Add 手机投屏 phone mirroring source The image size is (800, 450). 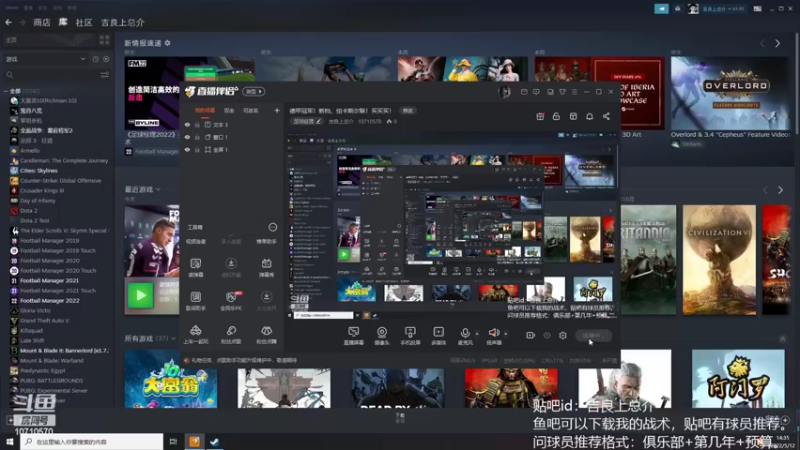coord(410,336)
